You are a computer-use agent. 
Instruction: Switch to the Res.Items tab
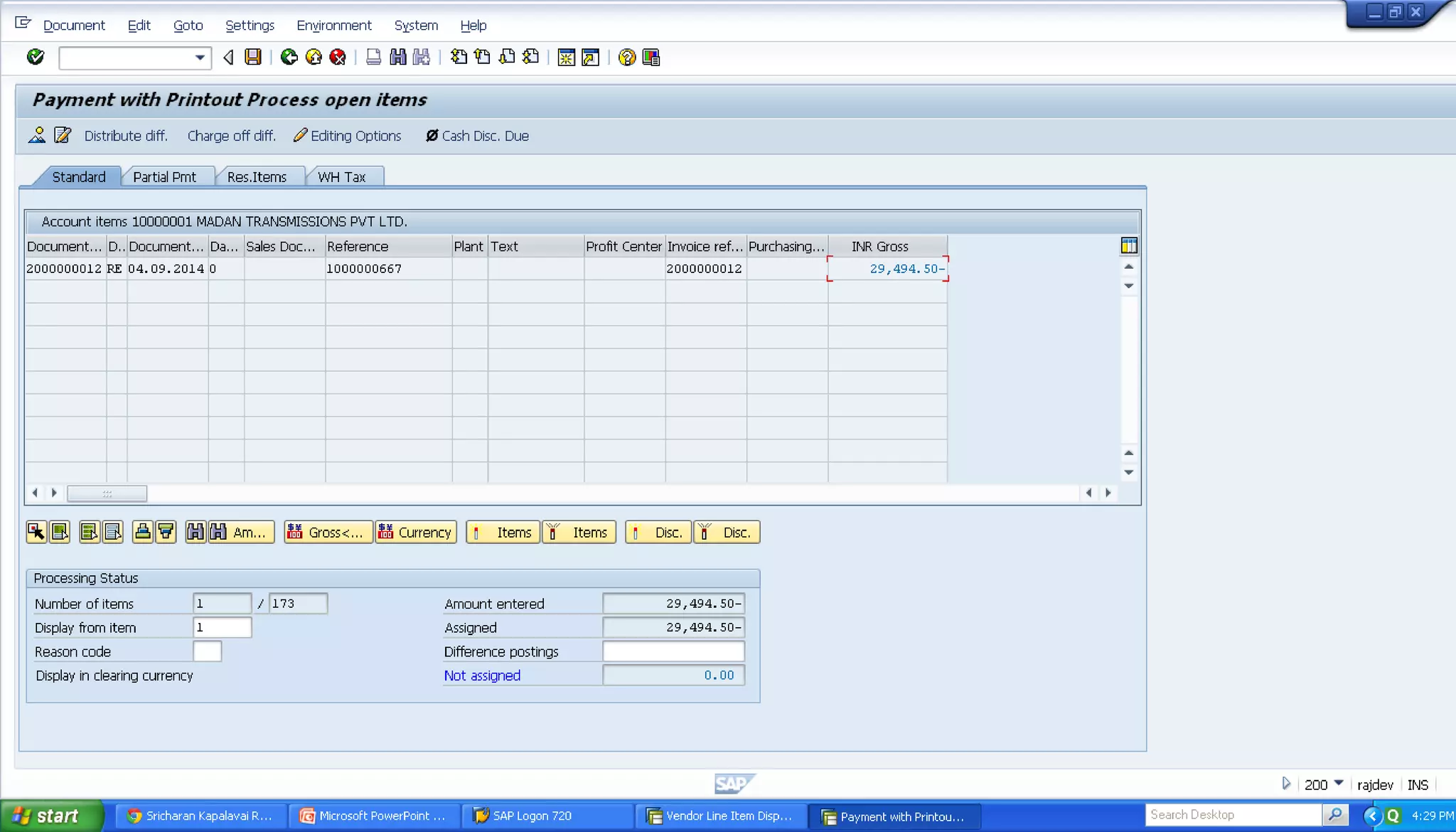point(257,177)
